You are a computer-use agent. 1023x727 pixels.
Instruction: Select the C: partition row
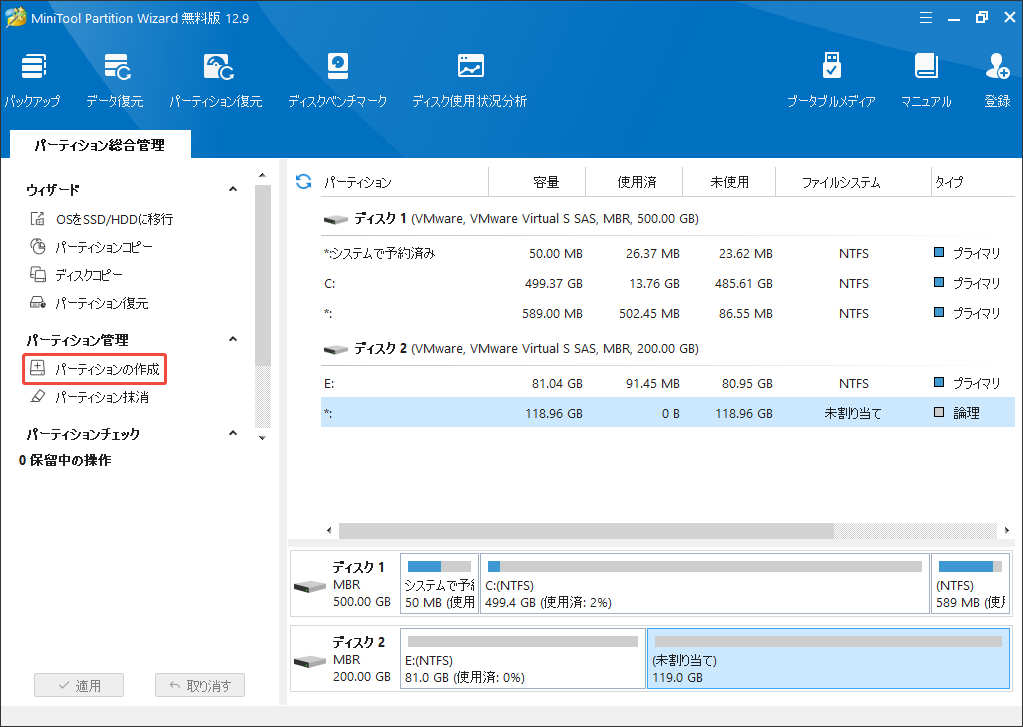tap(667, 283)
